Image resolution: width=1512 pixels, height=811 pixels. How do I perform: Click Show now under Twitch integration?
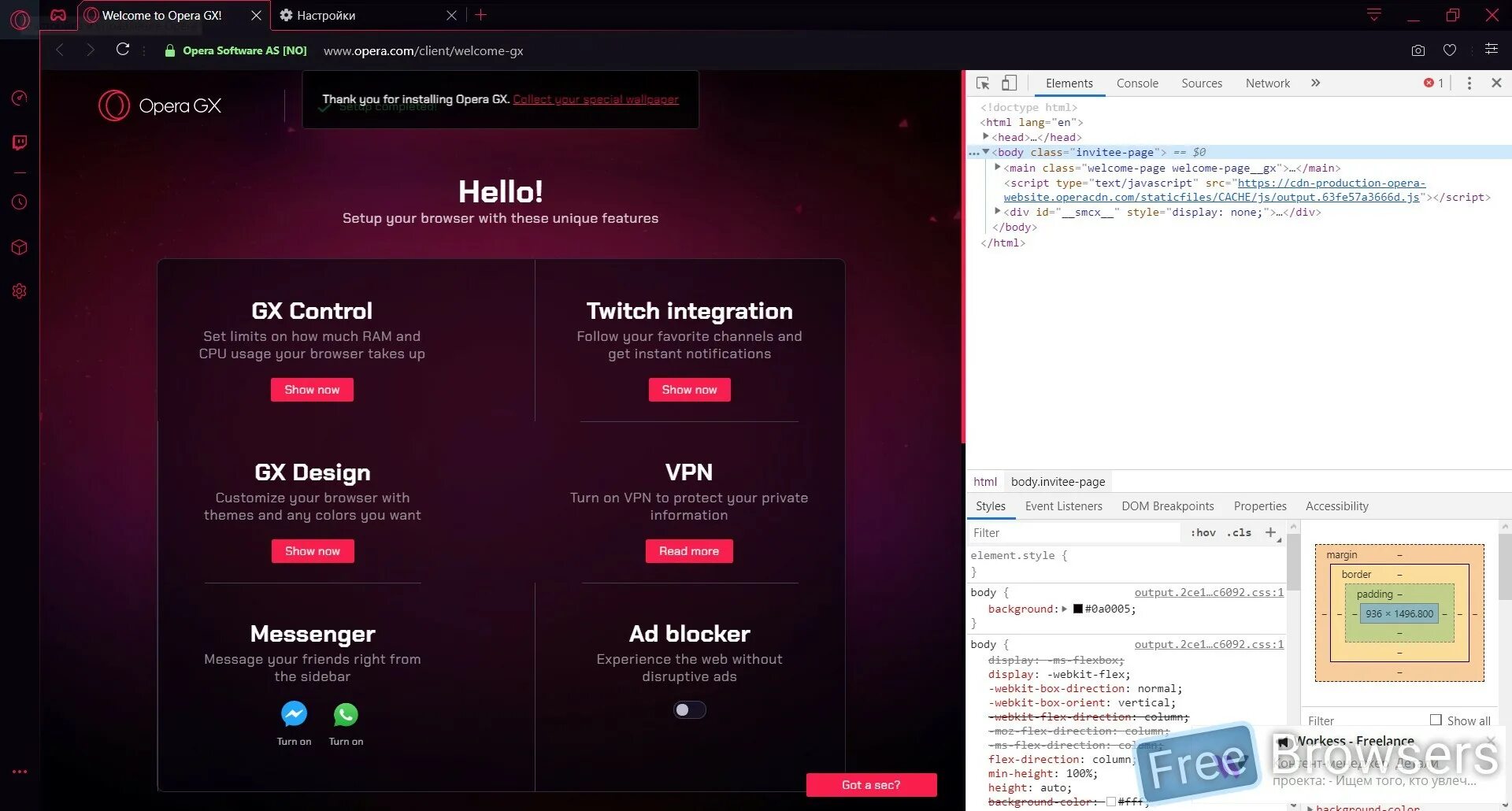pos(689,390)
